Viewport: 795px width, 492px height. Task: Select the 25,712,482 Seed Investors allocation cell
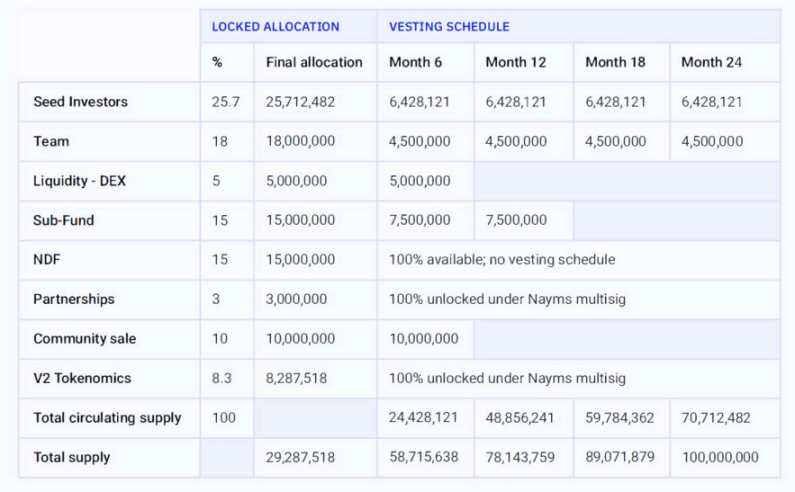click(x=300, y=102)
